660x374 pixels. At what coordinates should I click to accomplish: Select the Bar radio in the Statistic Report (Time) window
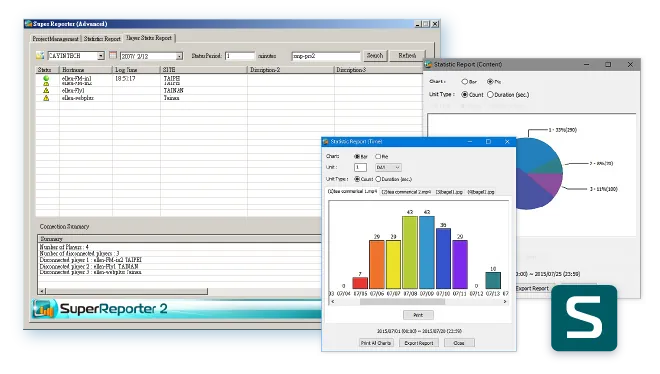point(357,156)
